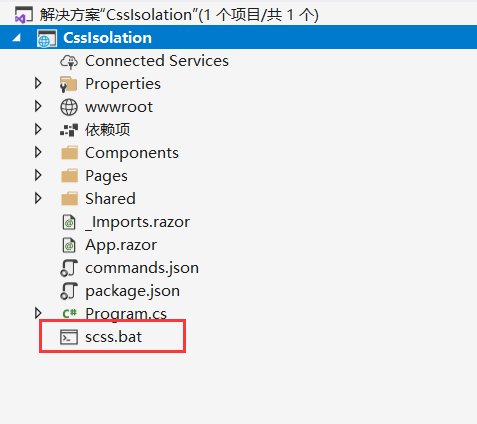Click the Visual Studio solution icon

pos(24,15)
